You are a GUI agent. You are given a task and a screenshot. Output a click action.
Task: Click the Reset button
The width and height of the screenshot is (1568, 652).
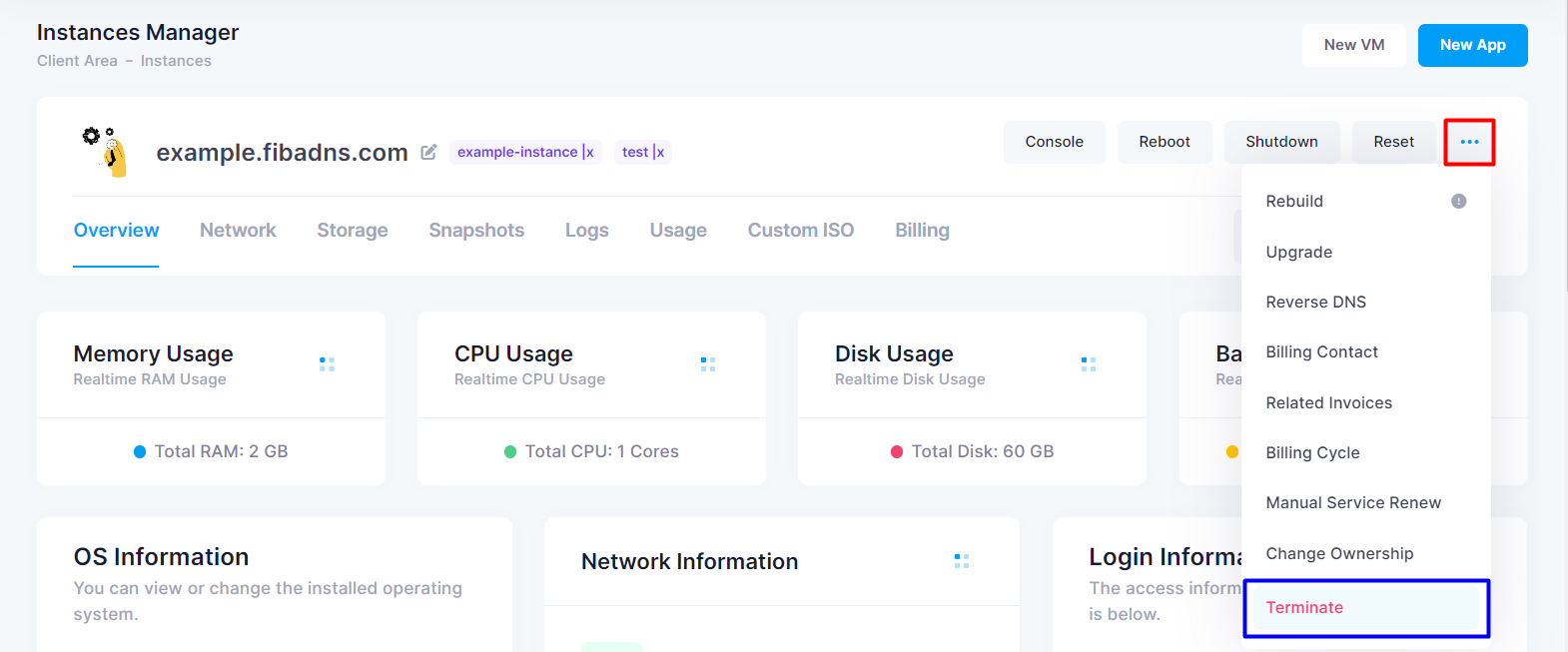point(1394,142)
